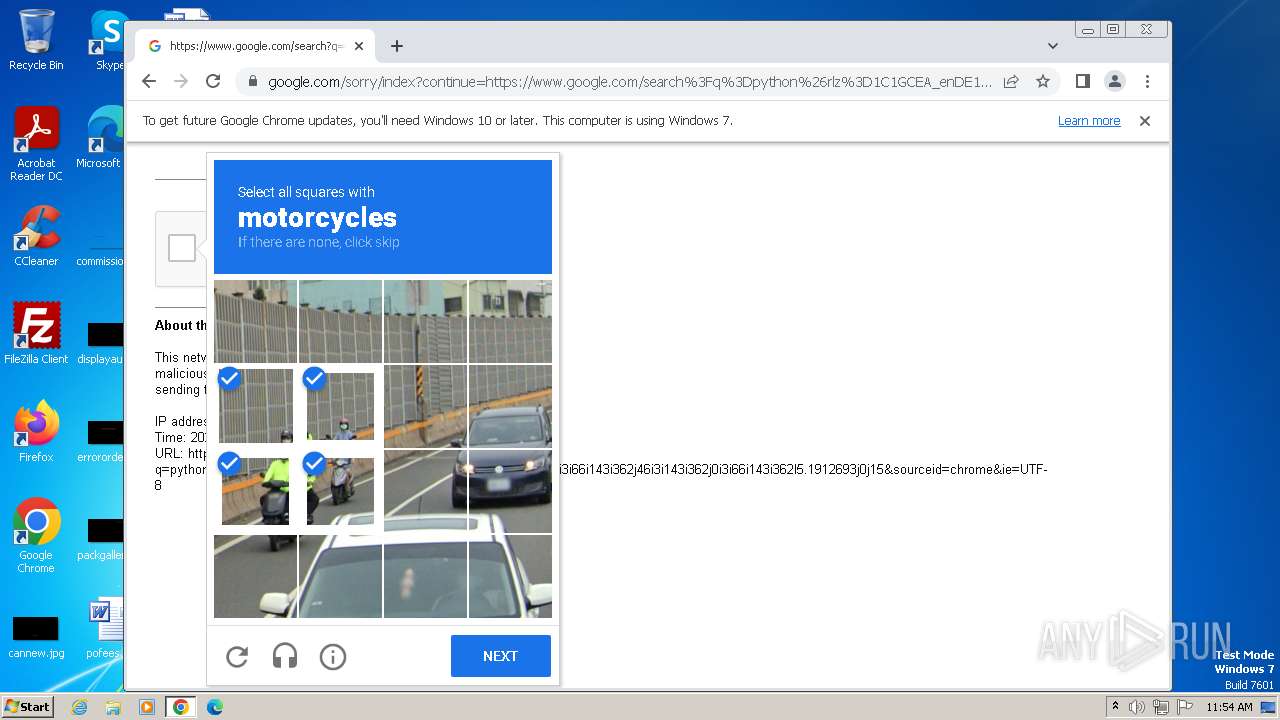This screenshot has height=720, width=1280.
Task: Open the Windows Start menu
Action: pyautogui.click(x=28, y=707)
